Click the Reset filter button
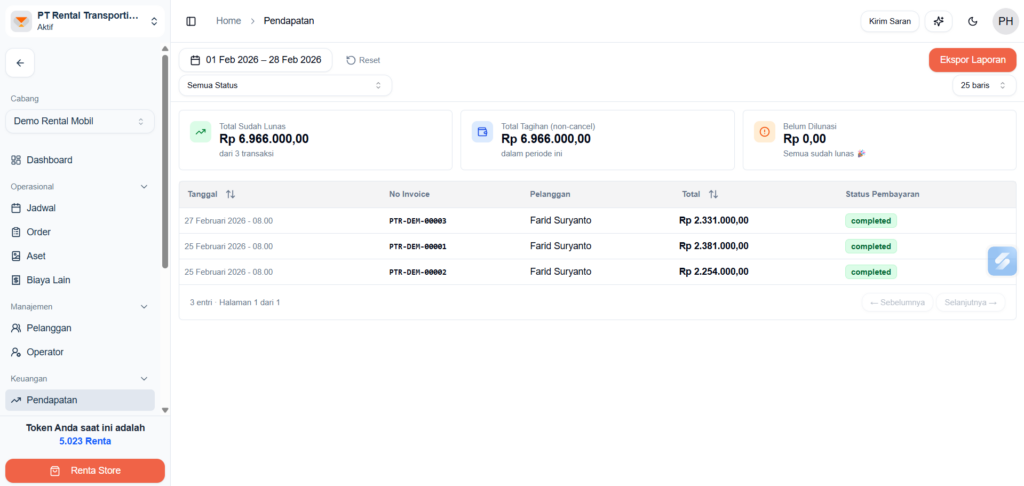The width and height of the screenshot is (1024, 486). coord(363,60)
